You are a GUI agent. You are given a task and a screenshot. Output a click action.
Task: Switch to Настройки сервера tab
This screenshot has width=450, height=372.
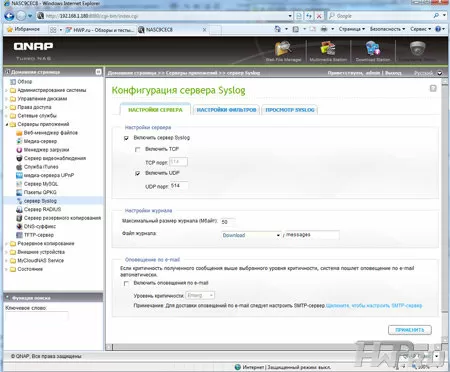[x=155, y=110]
